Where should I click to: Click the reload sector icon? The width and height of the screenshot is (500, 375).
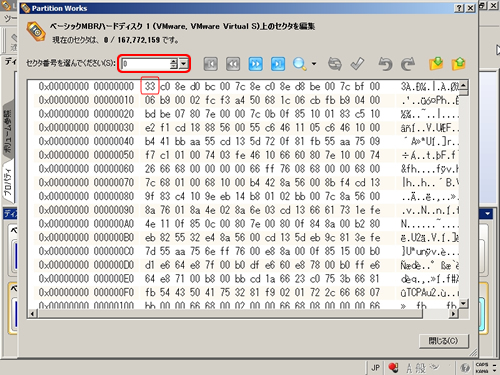(335, 64)
